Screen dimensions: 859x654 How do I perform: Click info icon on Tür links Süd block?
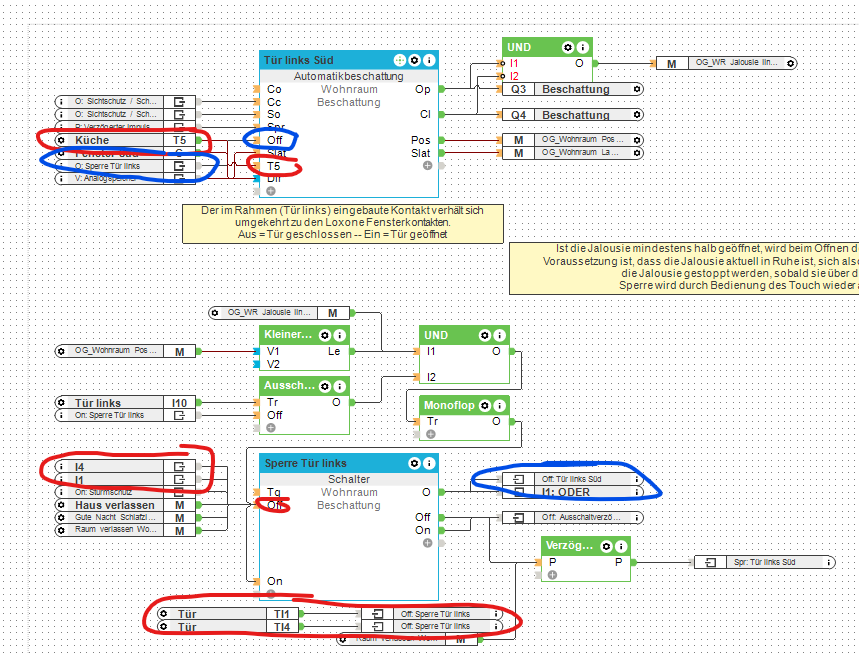(430, 60)
